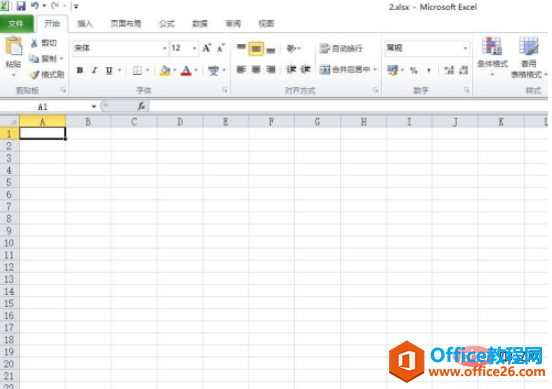Click the decrease indent icon
Viewport: 552px width, 389px height.
point(291,70)
